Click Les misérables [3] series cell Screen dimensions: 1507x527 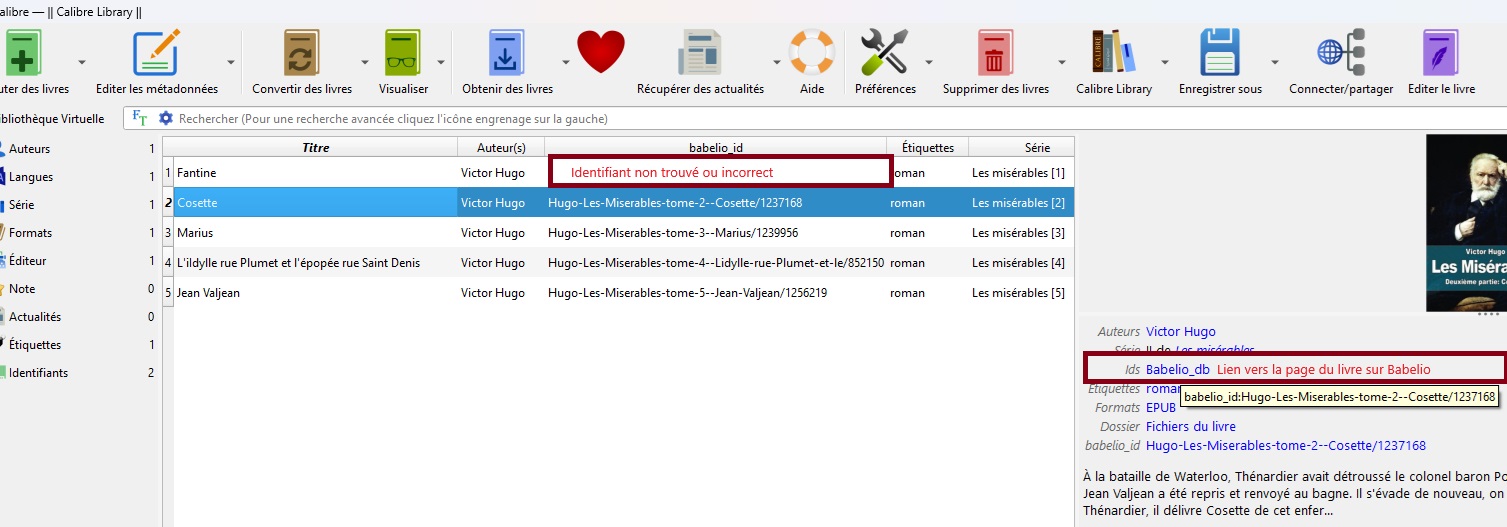1021,233
